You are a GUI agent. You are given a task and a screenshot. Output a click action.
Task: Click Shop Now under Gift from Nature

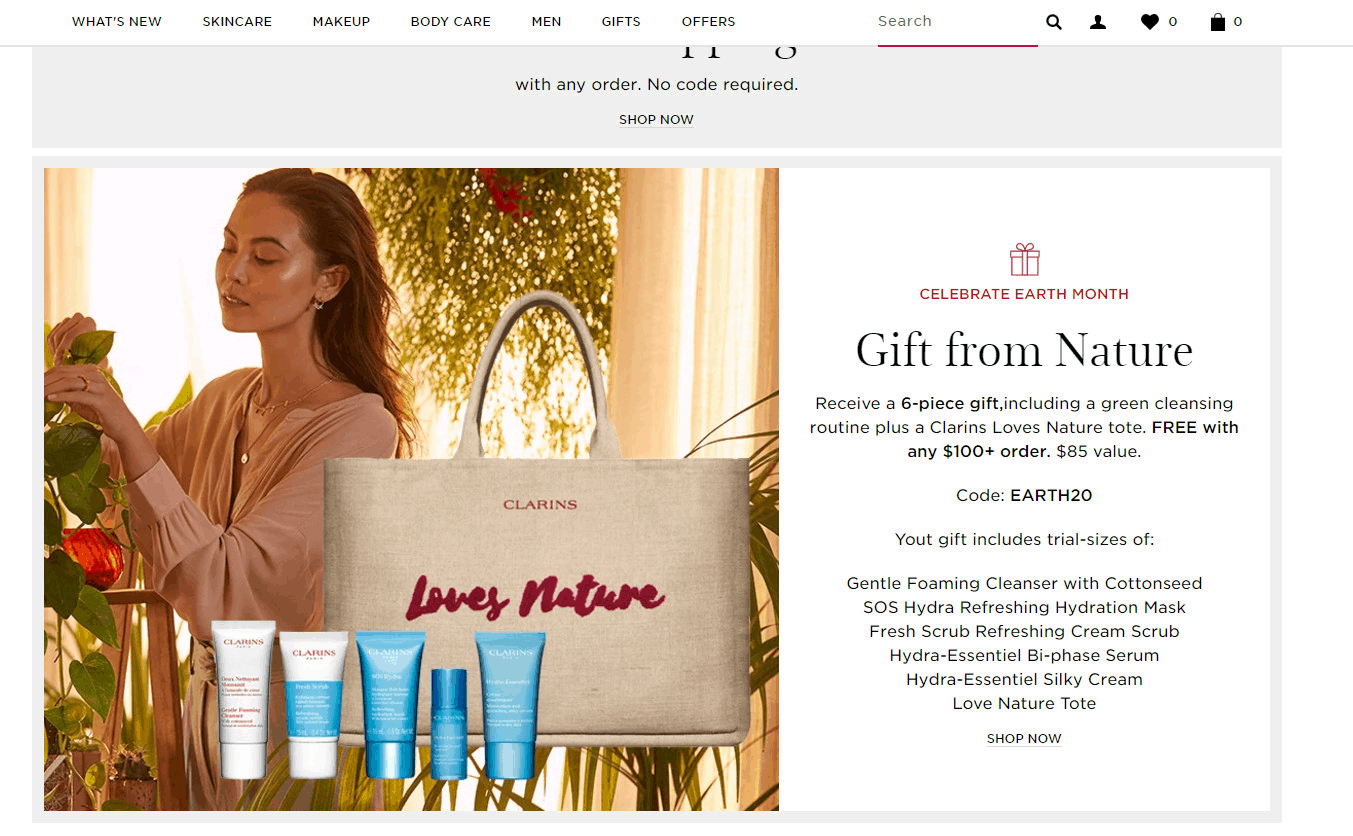click(x=1024, y=739)
